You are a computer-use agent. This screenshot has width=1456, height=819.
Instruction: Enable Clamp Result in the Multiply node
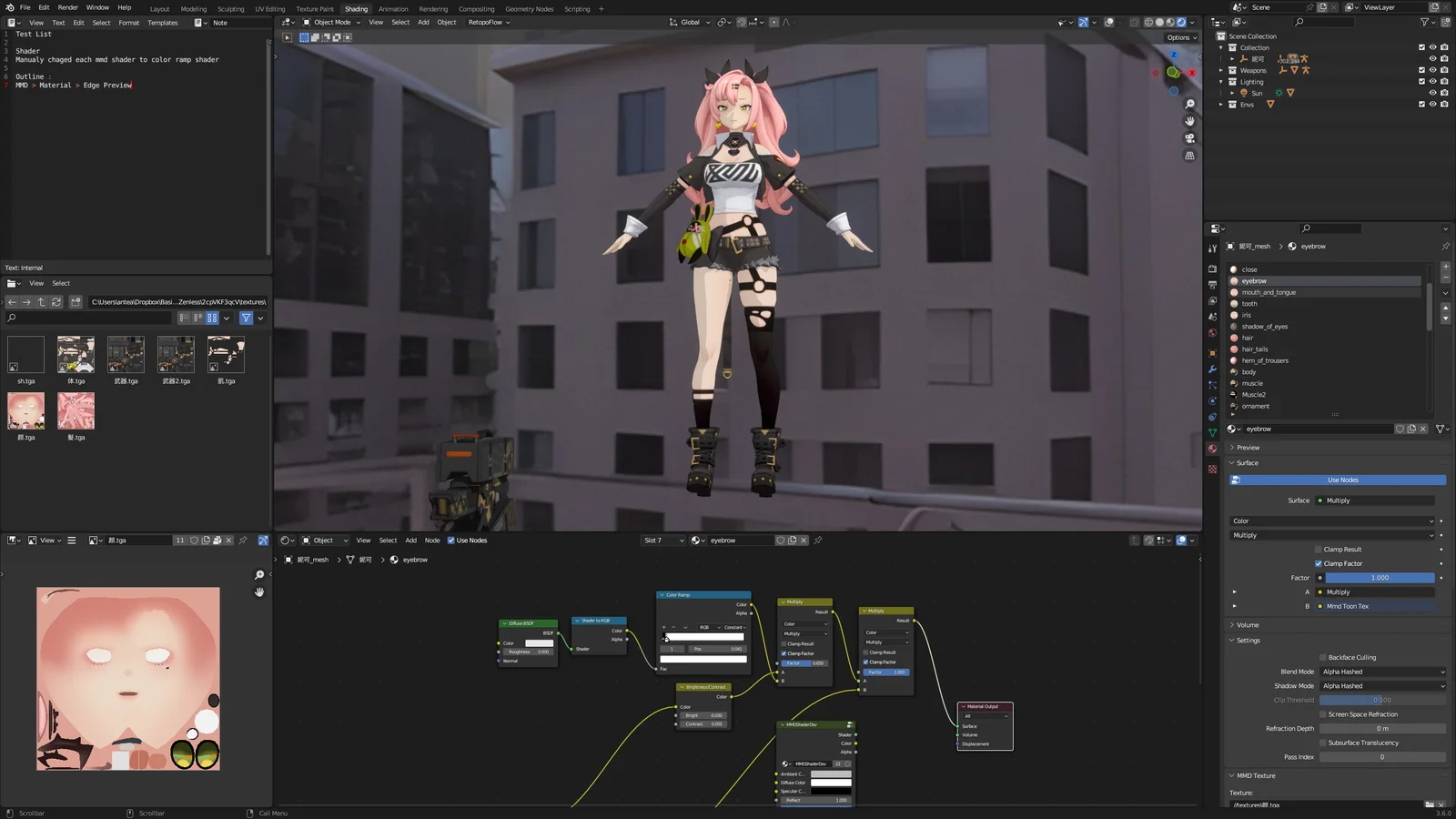(784, 644)
